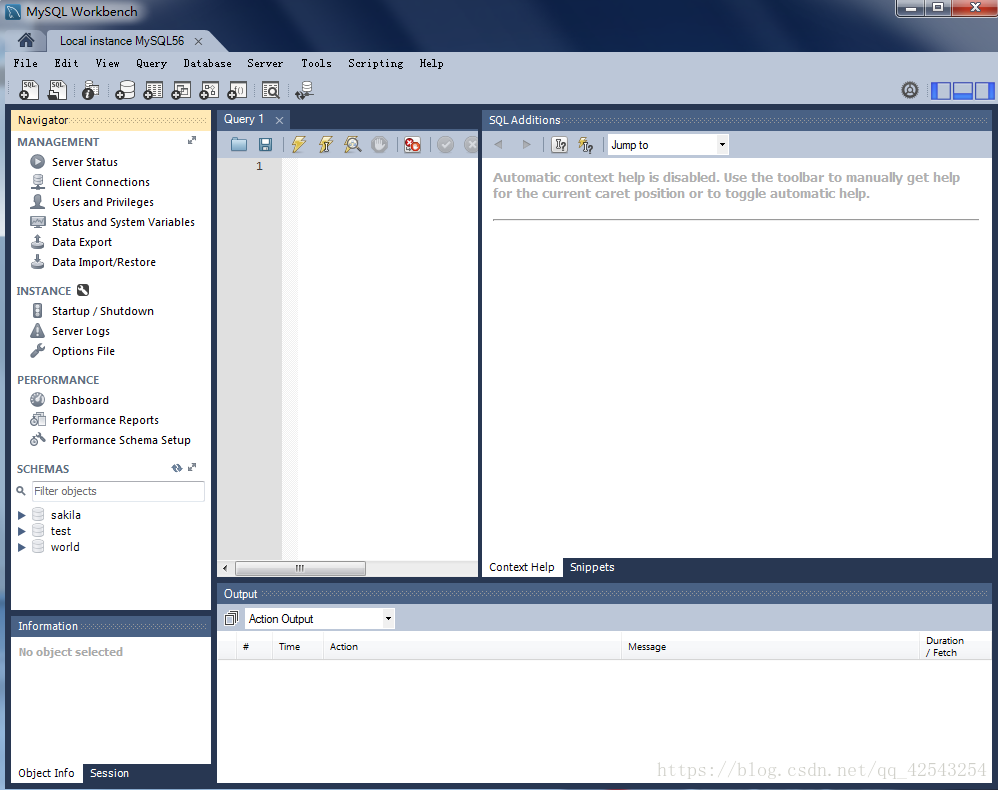Open an SQL script file from toolbar
Image resolution: width=998 pixels, height=790 pixels.
(57, 90)
